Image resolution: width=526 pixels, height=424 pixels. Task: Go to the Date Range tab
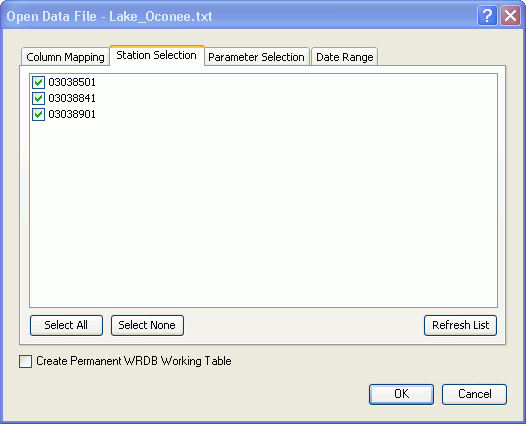(x=345, y=57)
